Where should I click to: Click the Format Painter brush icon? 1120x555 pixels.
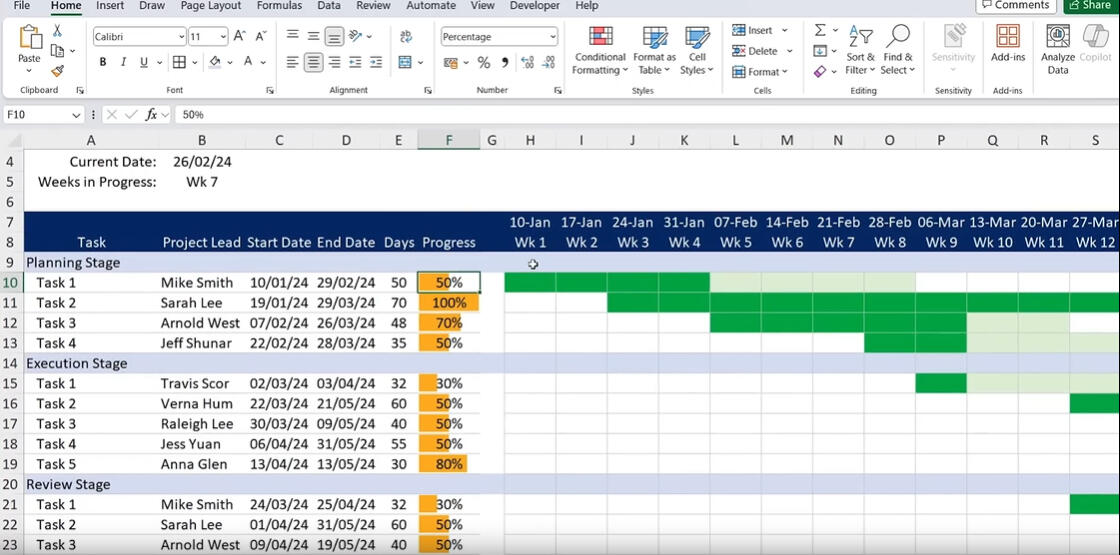point(58,71)
